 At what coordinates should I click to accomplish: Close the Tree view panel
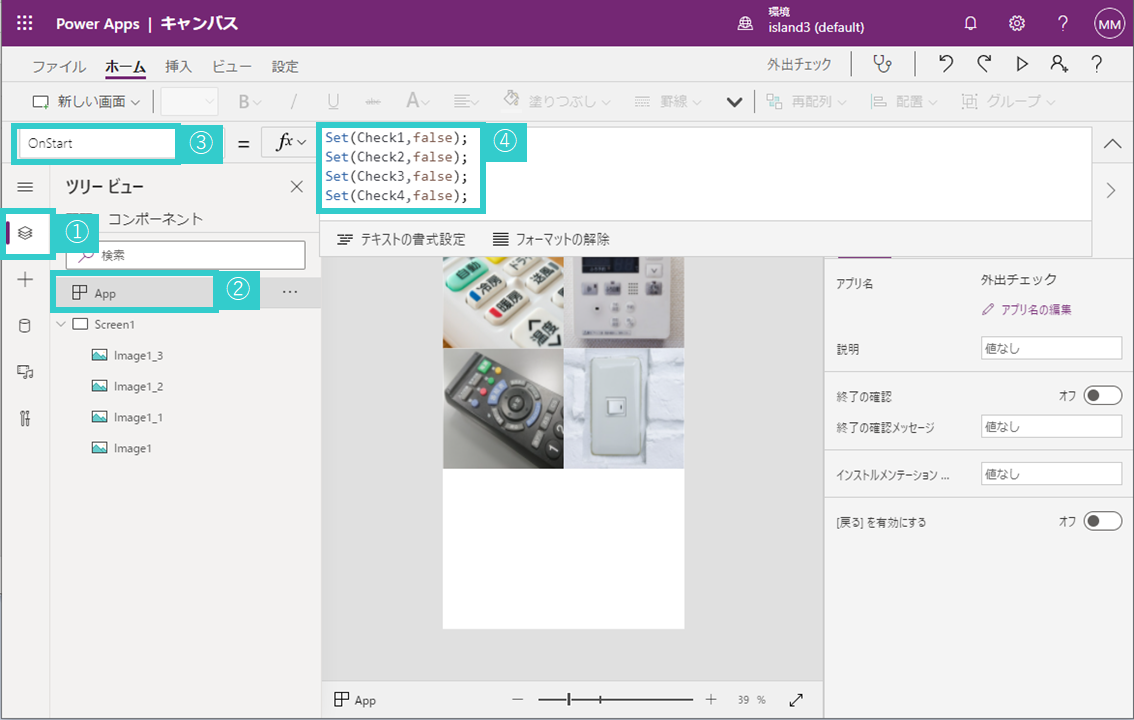(x=297, y=187)
